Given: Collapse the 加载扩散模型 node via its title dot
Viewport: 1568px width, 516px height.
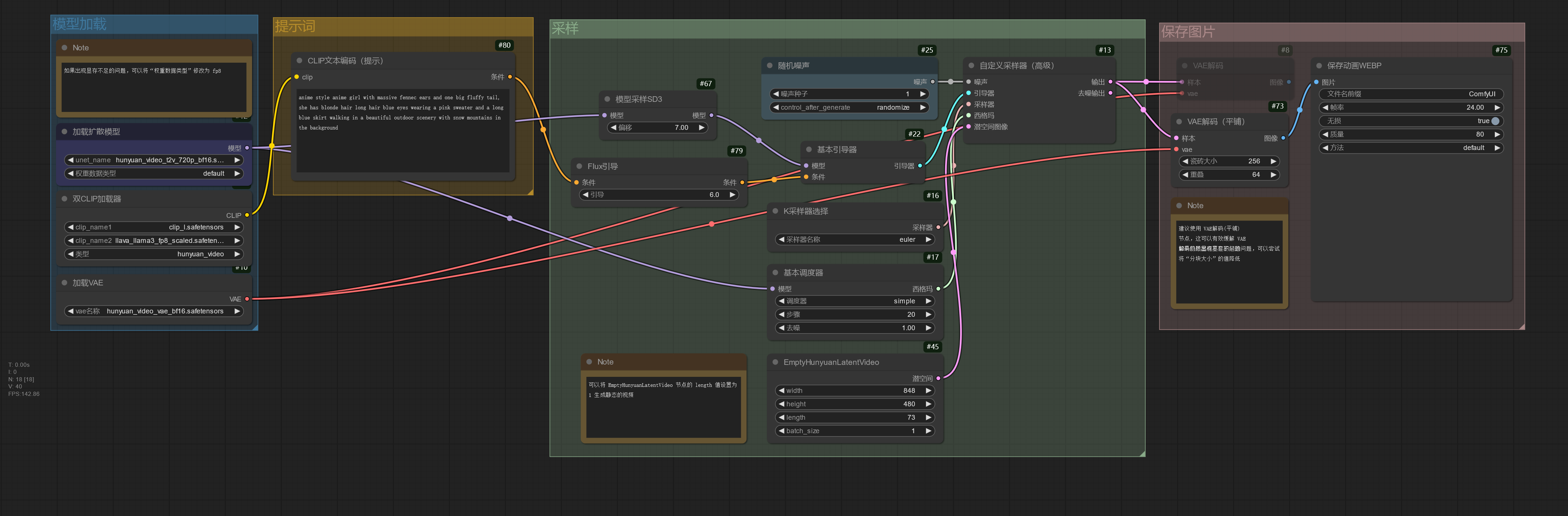Looking at the screenshot, I should [x=65, y=131].
